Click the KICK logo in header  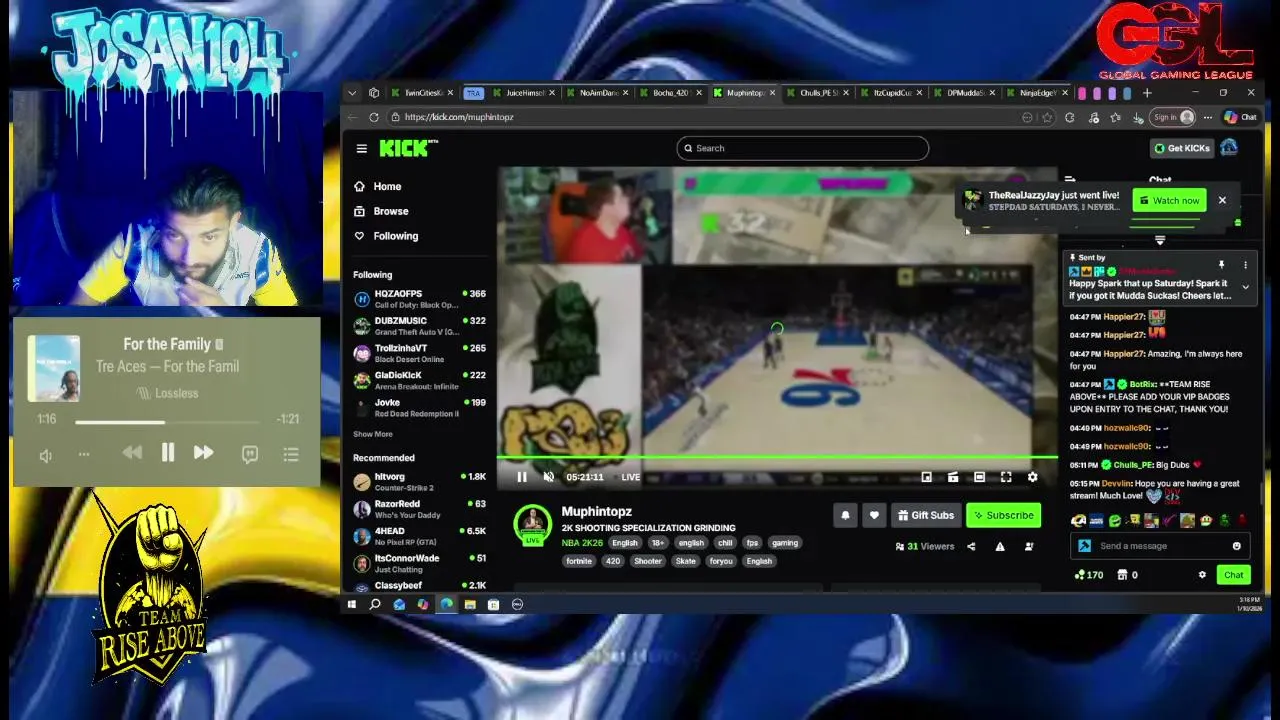(x=408, y=148)
